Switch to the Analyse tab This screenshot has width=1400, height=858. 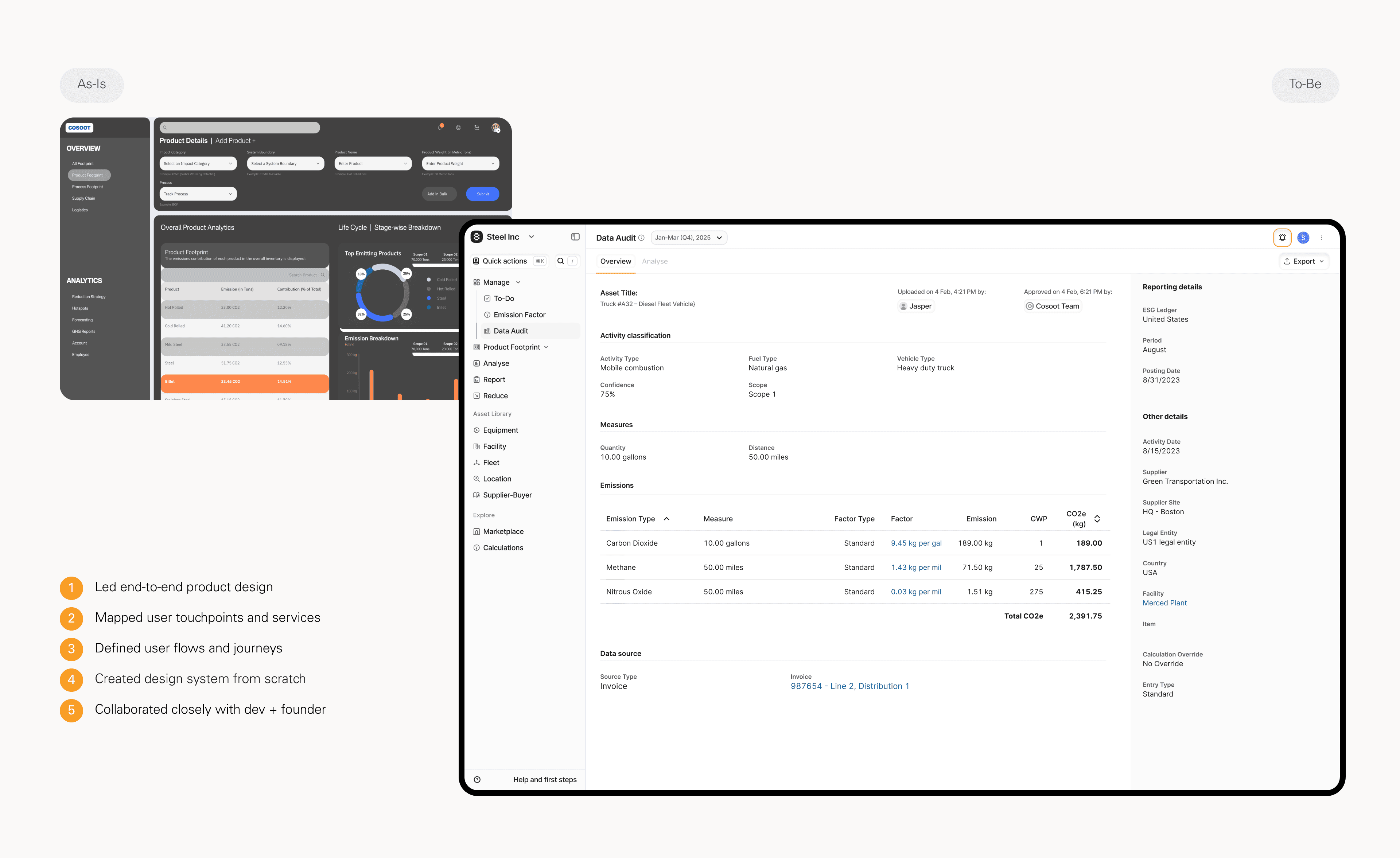click(x=654, y=261)
